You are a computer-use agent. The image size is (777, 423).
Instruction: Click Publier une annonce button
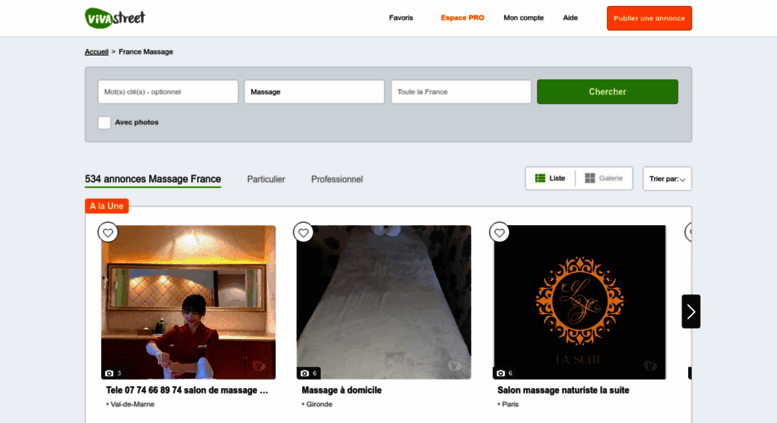649,18
